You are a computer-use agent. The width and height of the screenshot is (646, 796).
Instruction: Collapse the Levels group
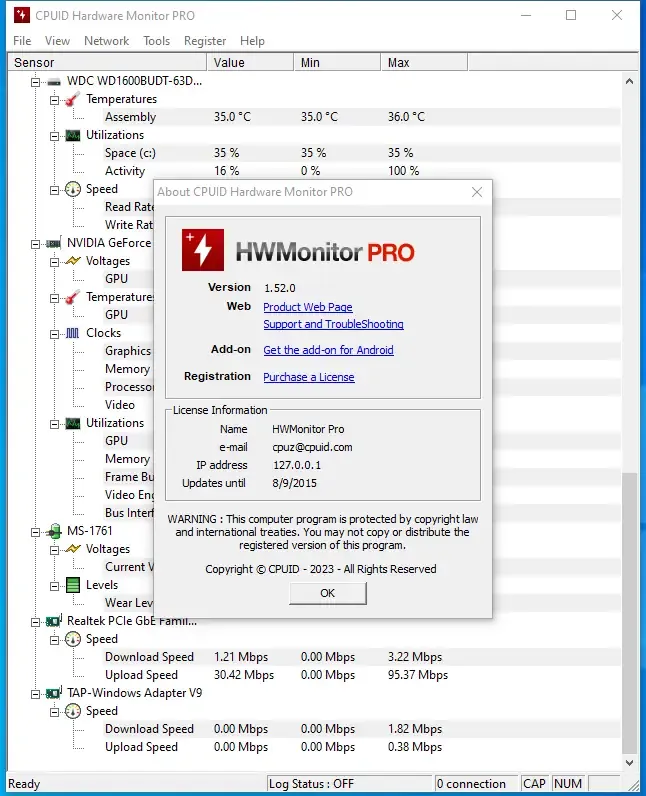54,586
